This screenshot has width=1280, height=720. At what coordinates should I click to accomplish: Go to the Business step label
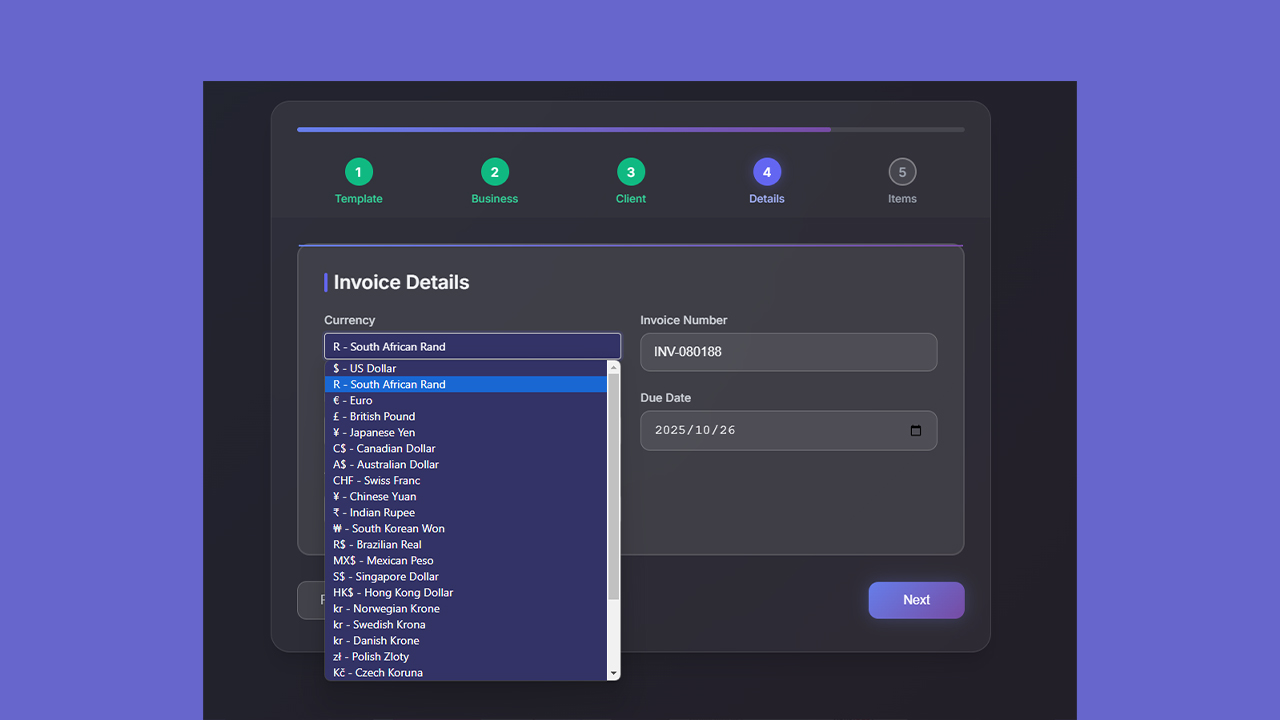(494, 198)
